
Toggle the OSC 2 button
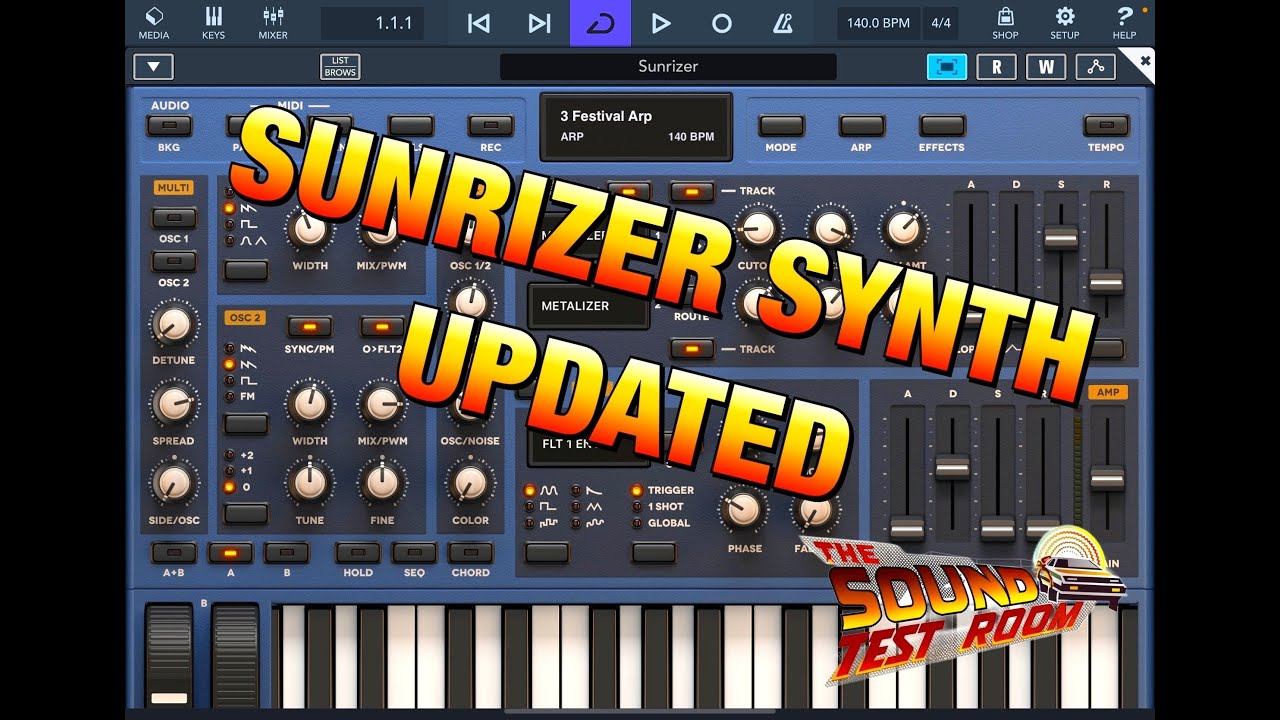173,262
